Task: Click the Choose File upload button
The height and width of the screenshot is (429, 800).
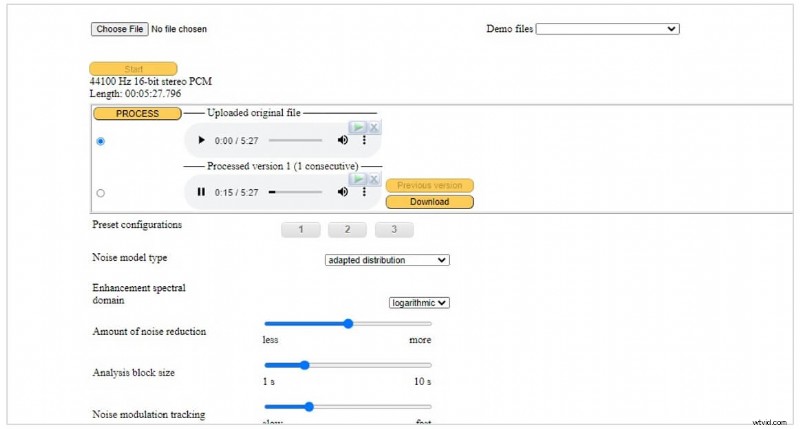Action: [119, 29]
